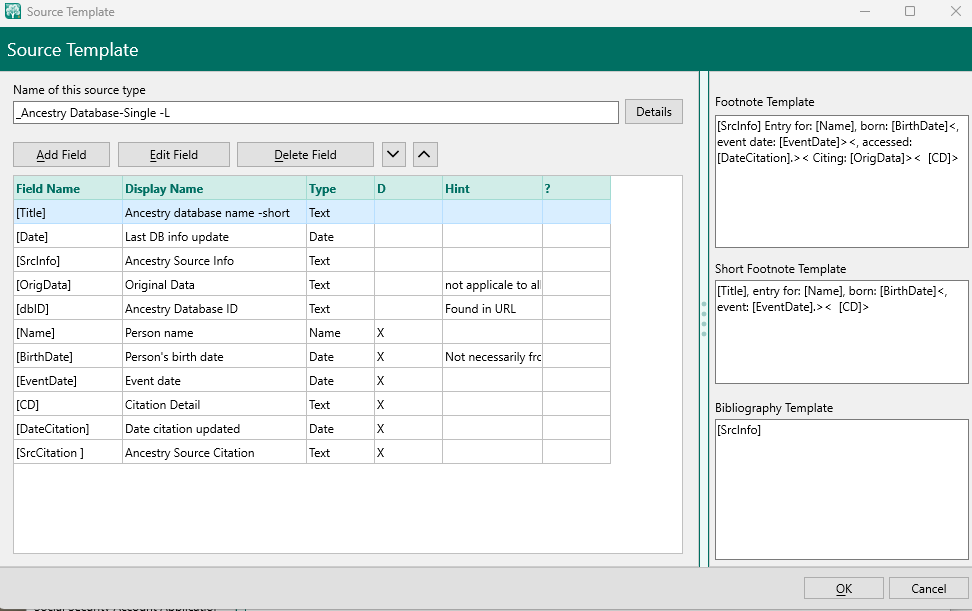
Task: Sort by the Field Name column header
Action: (x=66, y=188)
